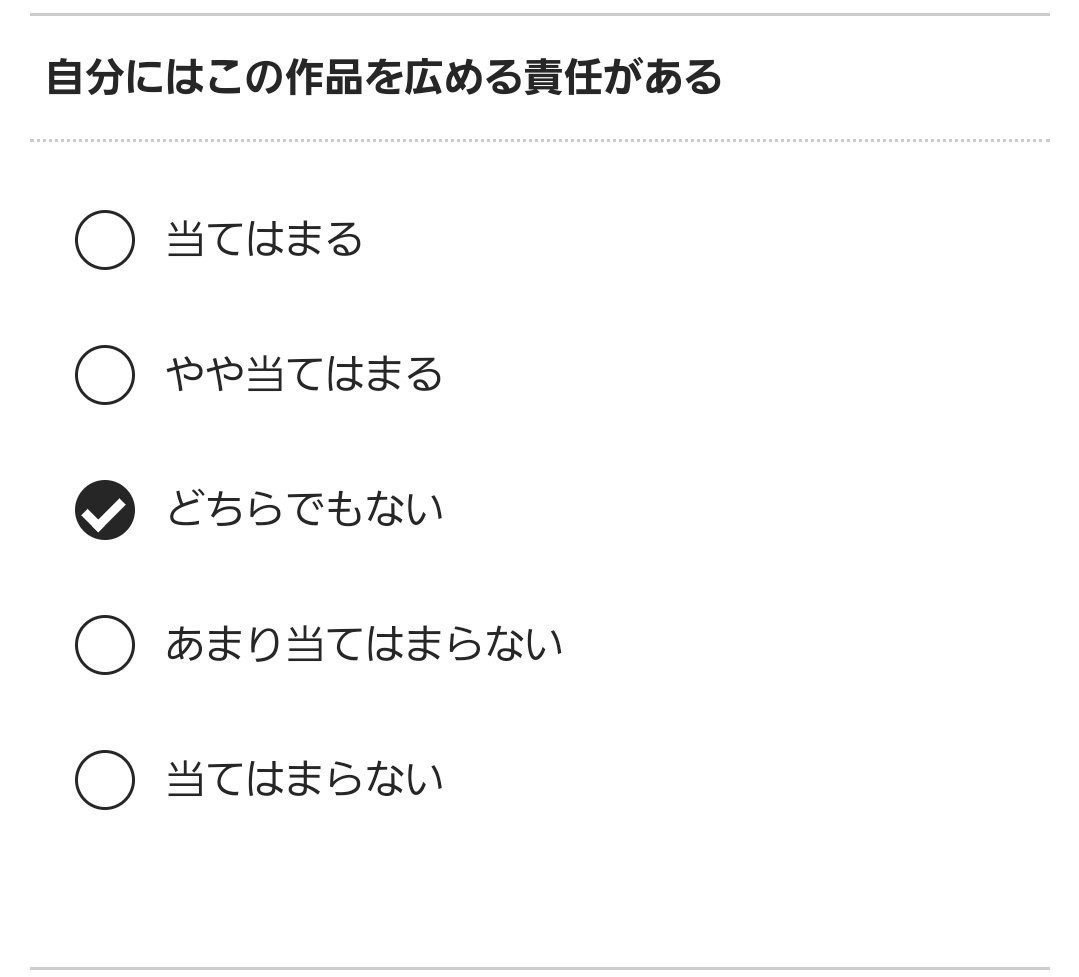The width and height of the screenshot is (1079, 977).
Task: Tap the あまり当てはまらない label text
Action: 364,645
